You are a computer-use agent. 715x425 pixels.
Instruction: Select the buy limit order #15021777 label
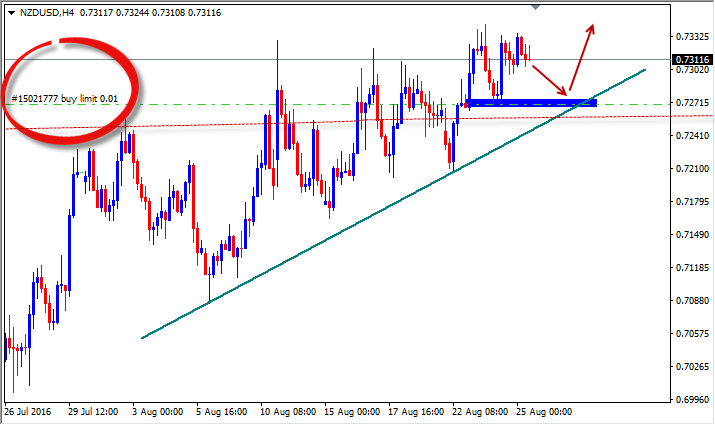pos(64,98)
